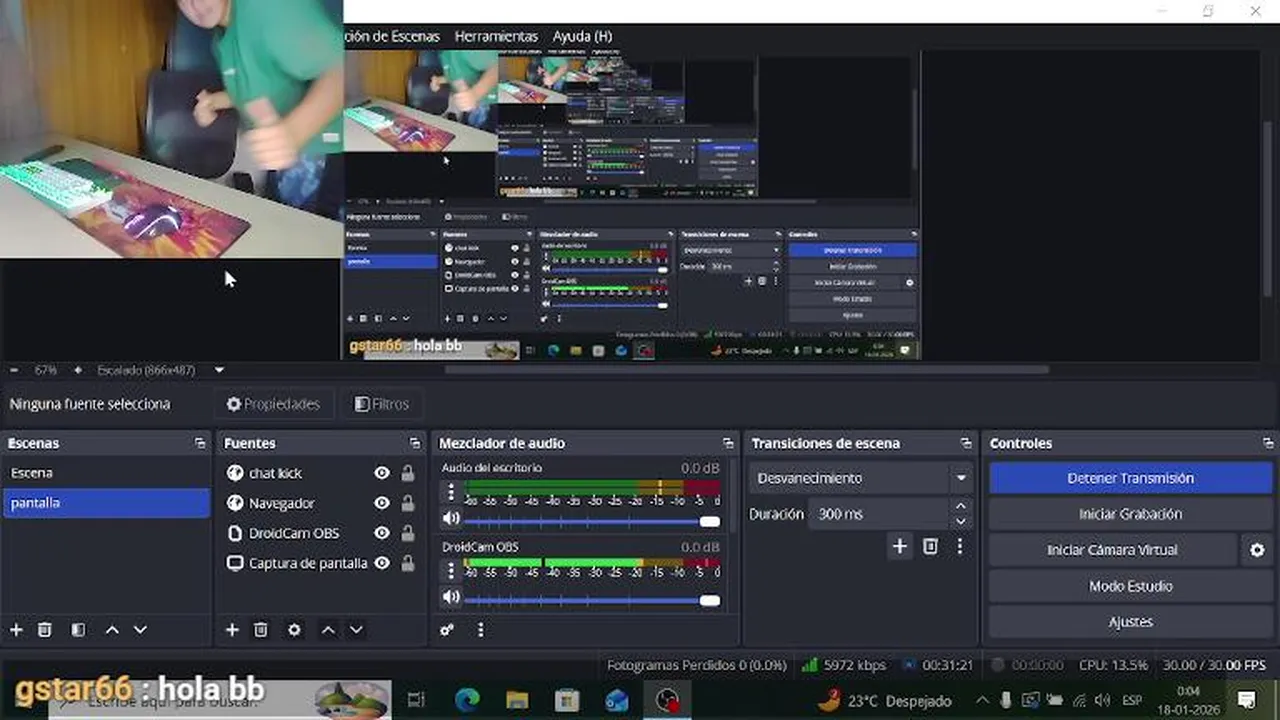Move source down in Fuentes

[x=356, y=630]
